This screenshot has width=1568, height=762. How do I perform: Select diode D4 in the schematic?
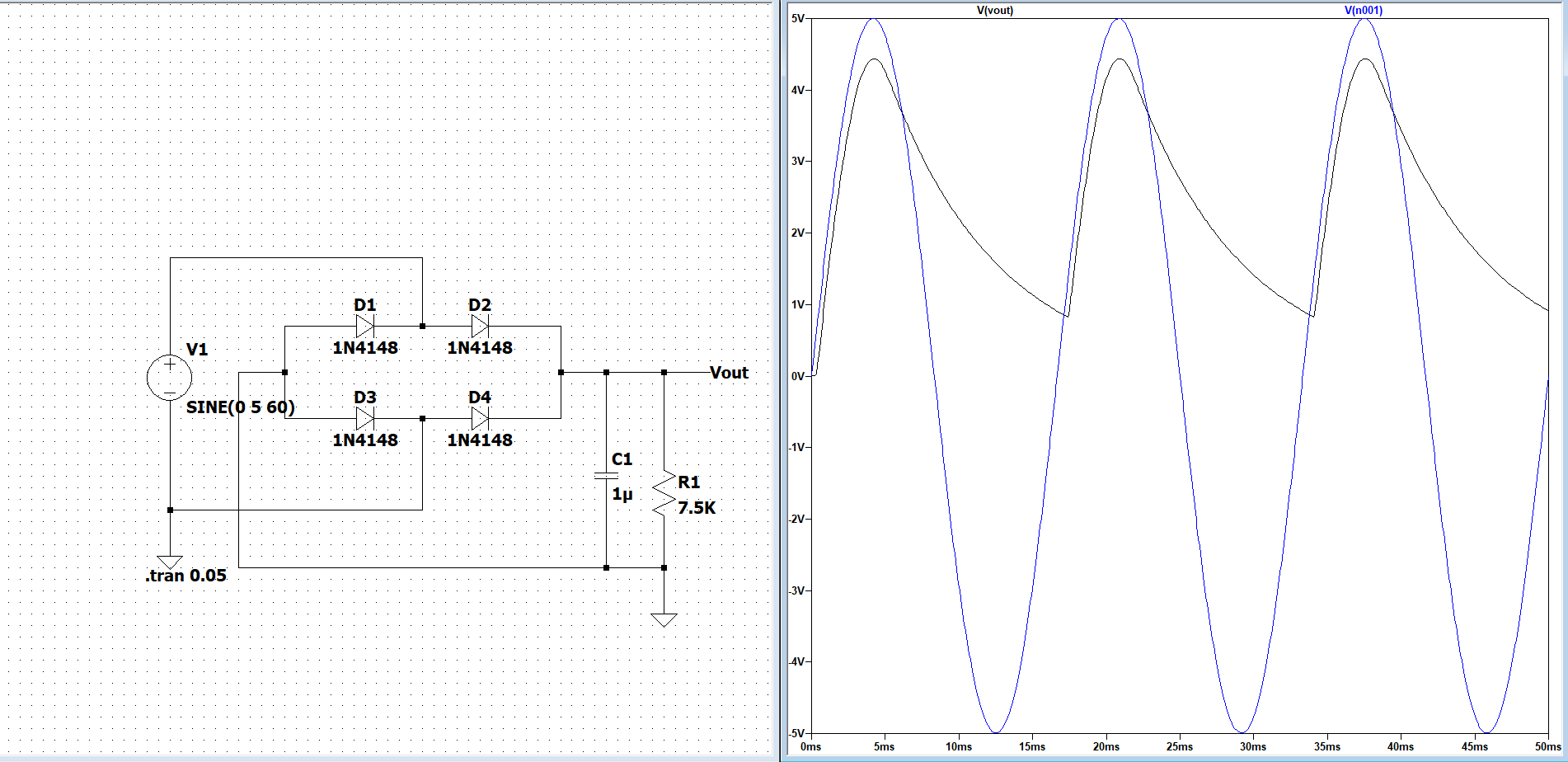478,418
